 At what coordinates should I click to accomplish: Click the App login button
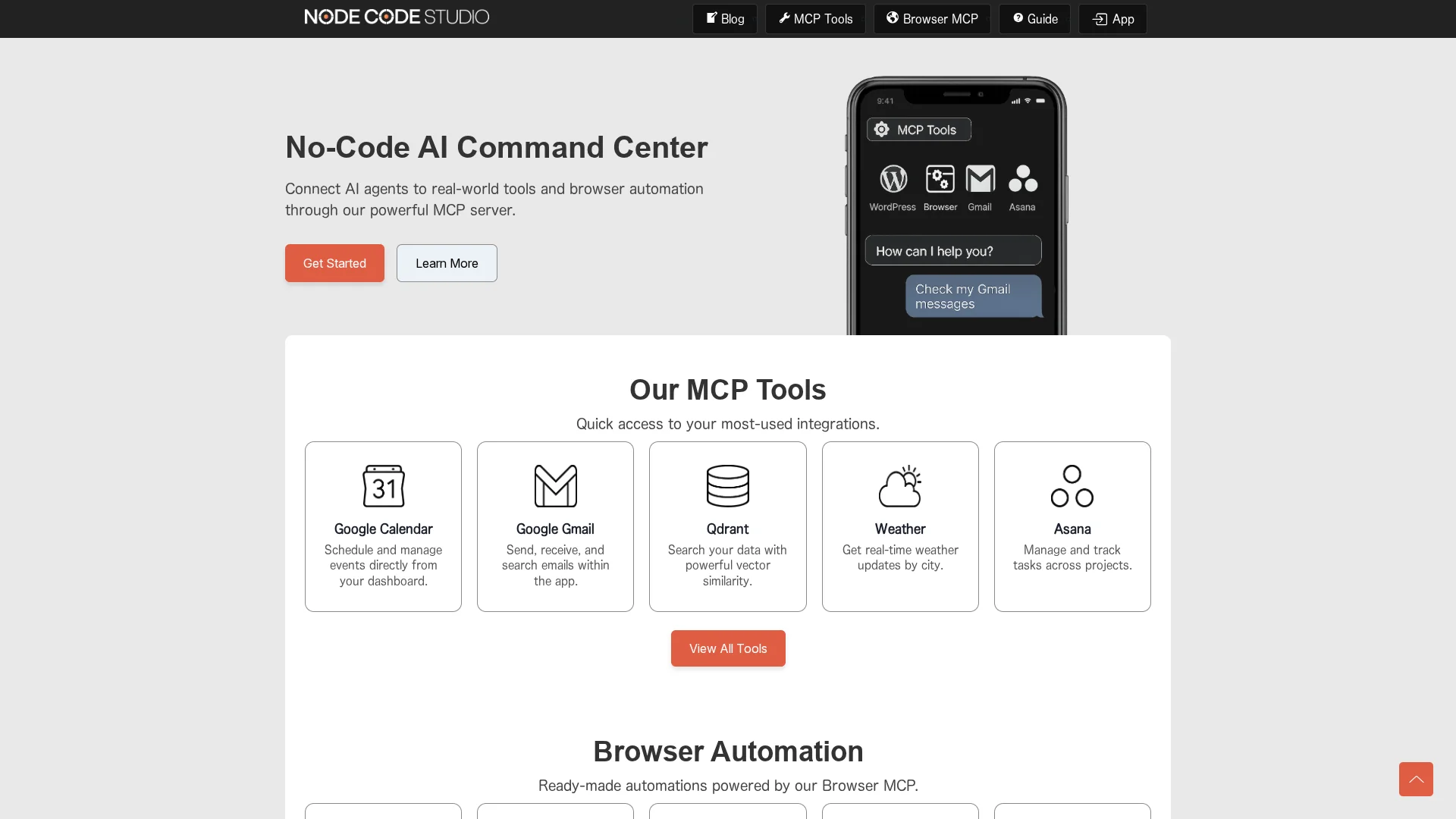(x=1112, y=19)
